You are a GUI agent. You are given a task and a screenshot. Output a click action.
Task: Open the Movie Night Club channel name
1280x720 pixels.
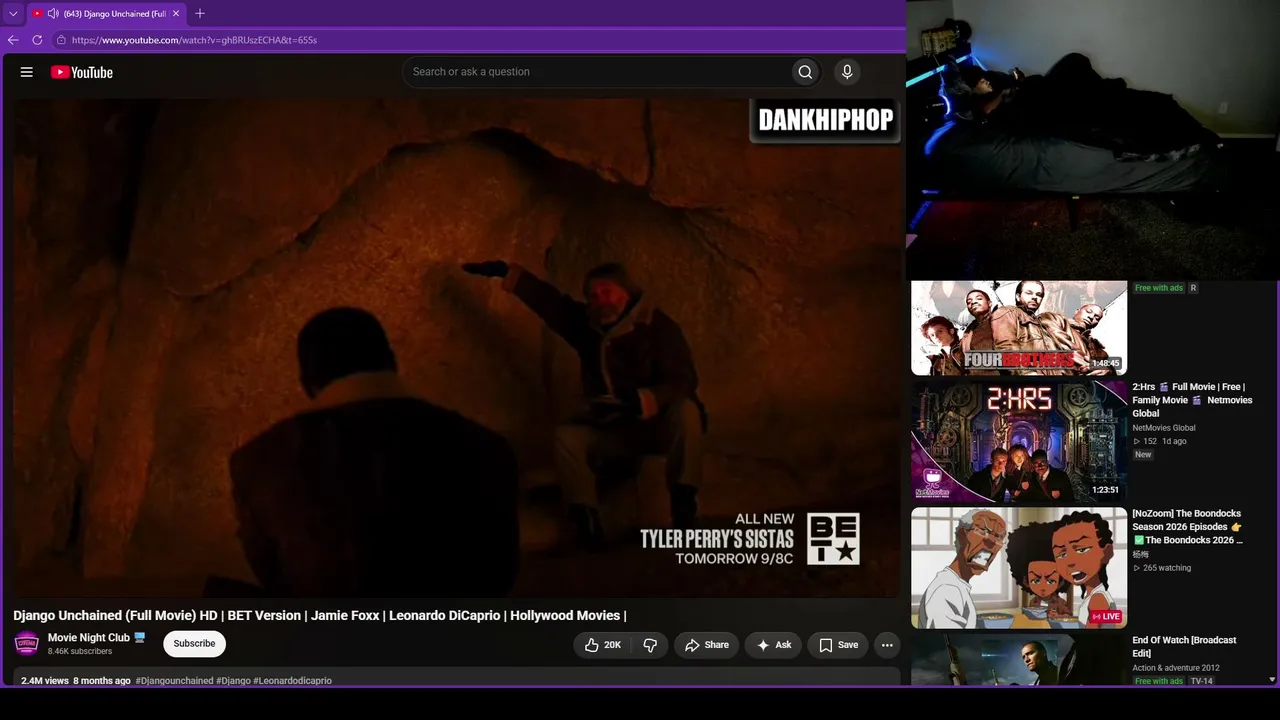pyautogui.click(x=89, y=638)
